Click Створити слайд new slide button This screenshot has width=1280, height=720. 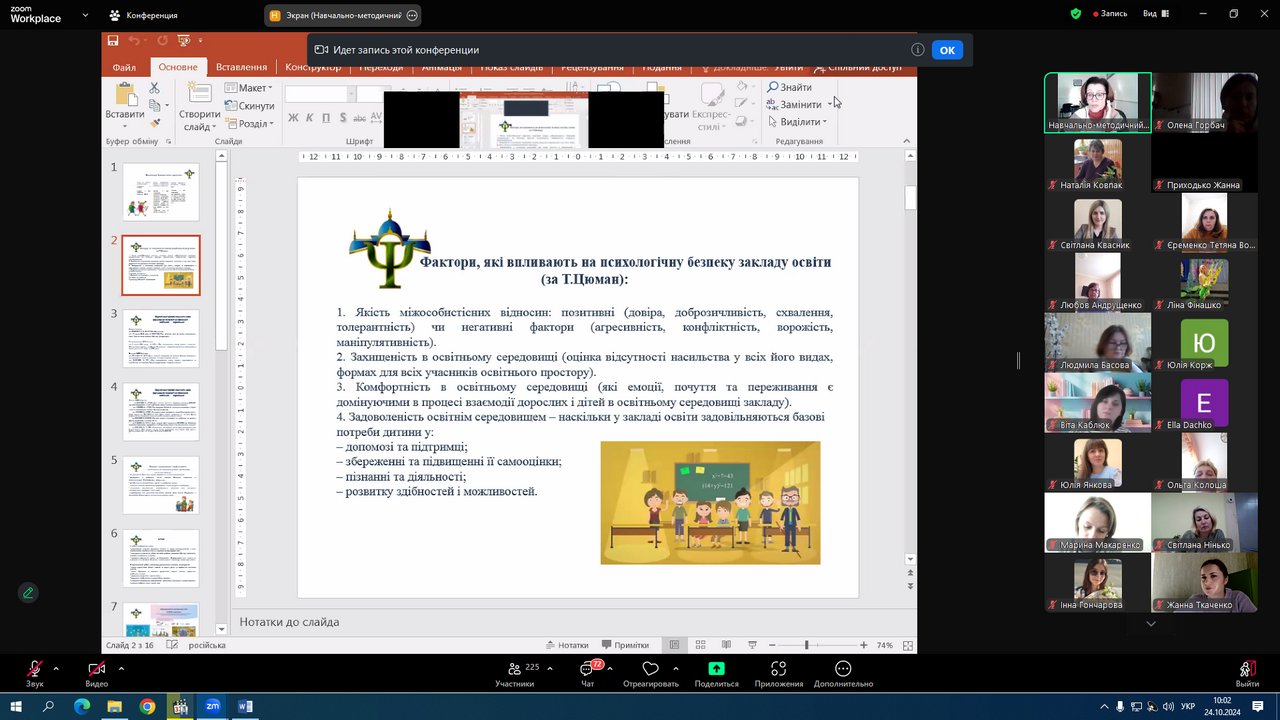(x=200, y=107)
